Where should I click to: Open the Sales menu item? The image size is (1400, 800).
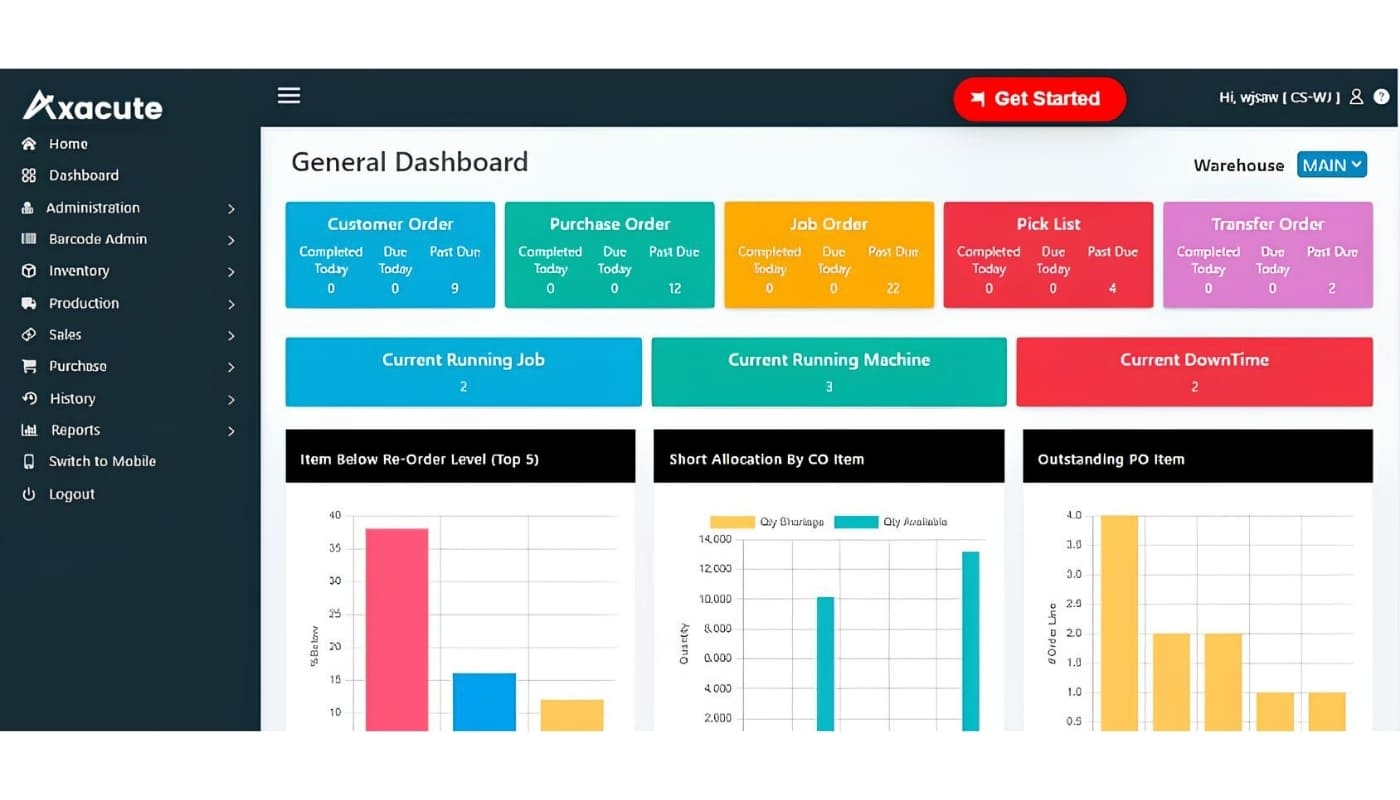(66, 335)
